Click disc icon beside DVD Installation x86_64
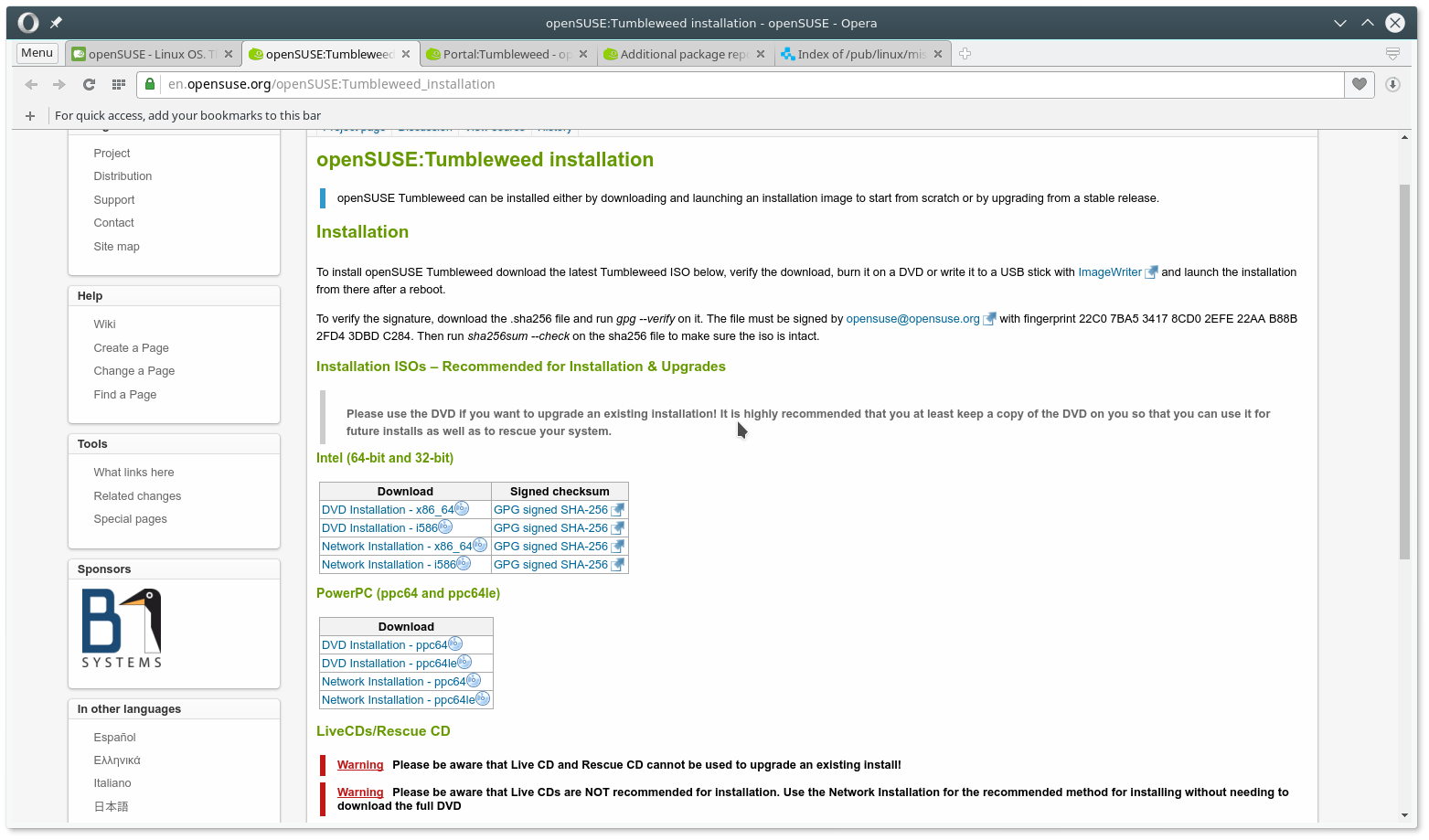This screenshot has width=1429, height=840. pos(462,508)
